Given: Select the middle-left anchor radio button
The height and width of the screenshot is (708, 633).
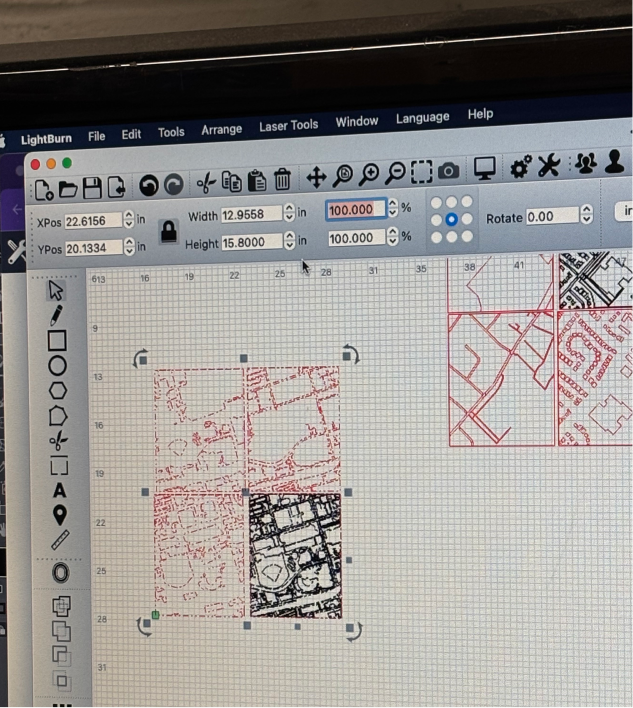Looking at the screenshot, I should pyautogui.click(x=436, y=220).
